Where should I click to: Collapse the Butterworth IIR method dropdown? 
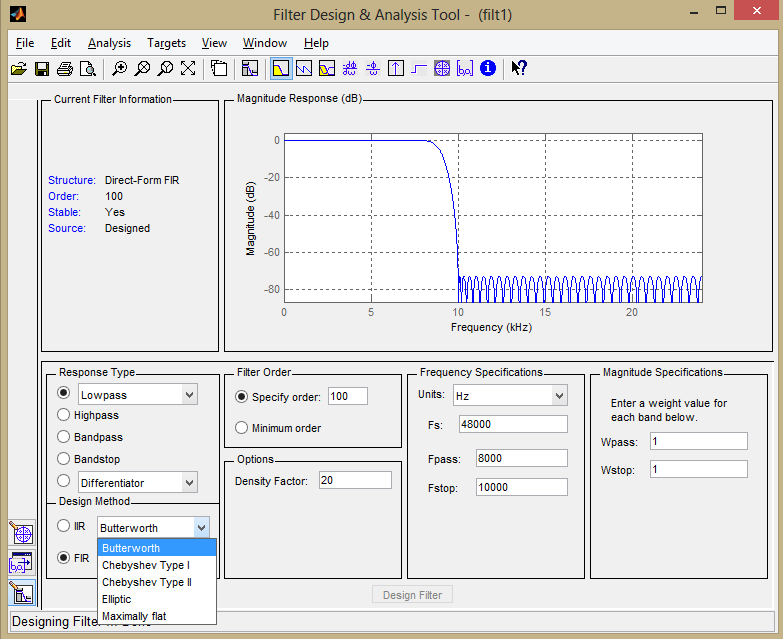pyautogui.click(x=201, y=528)
